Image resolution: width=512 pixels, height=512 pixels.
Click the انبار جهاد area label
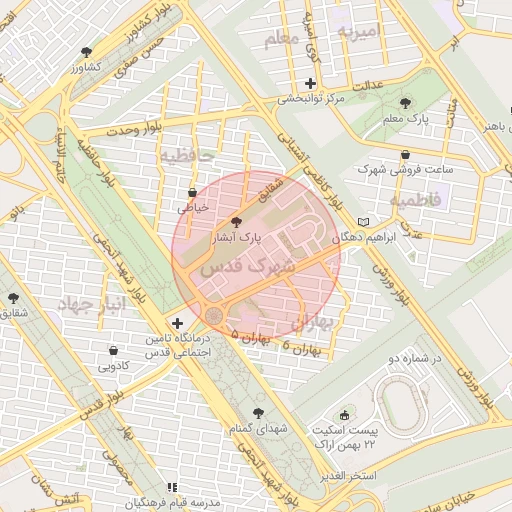click(x=92, y=304)
